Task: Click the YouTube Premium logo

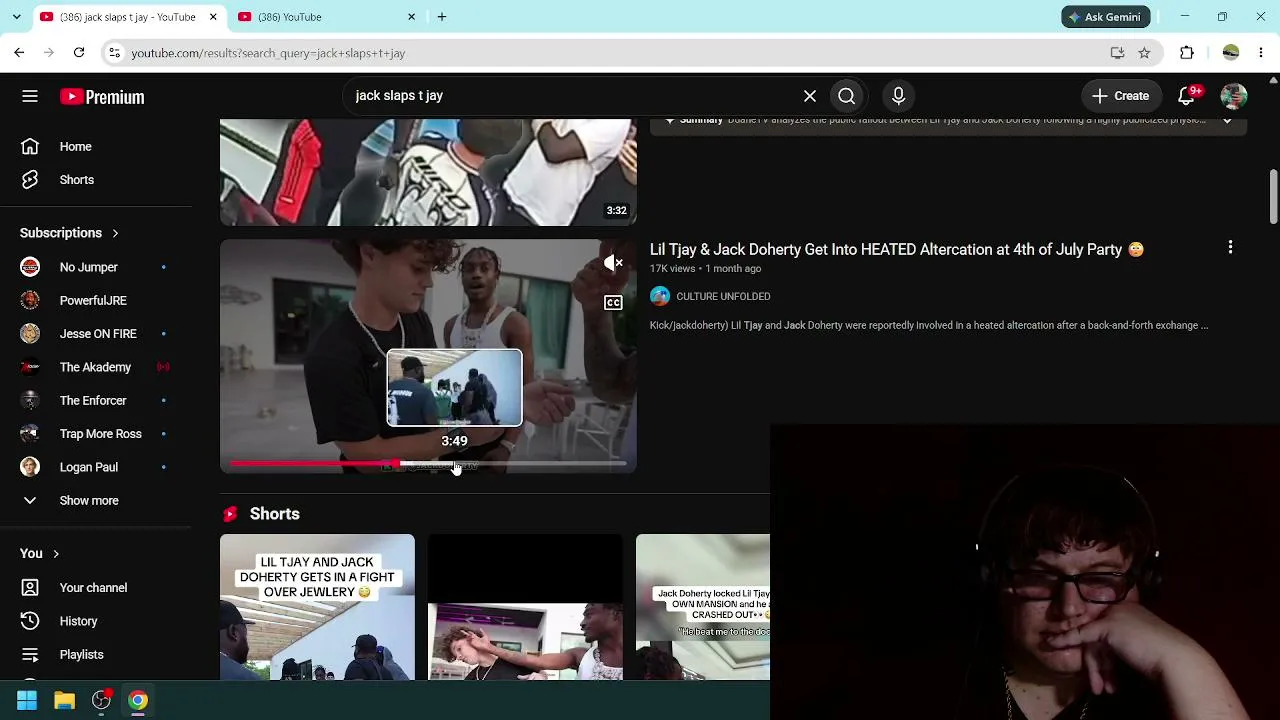Action: coord(102,97)
